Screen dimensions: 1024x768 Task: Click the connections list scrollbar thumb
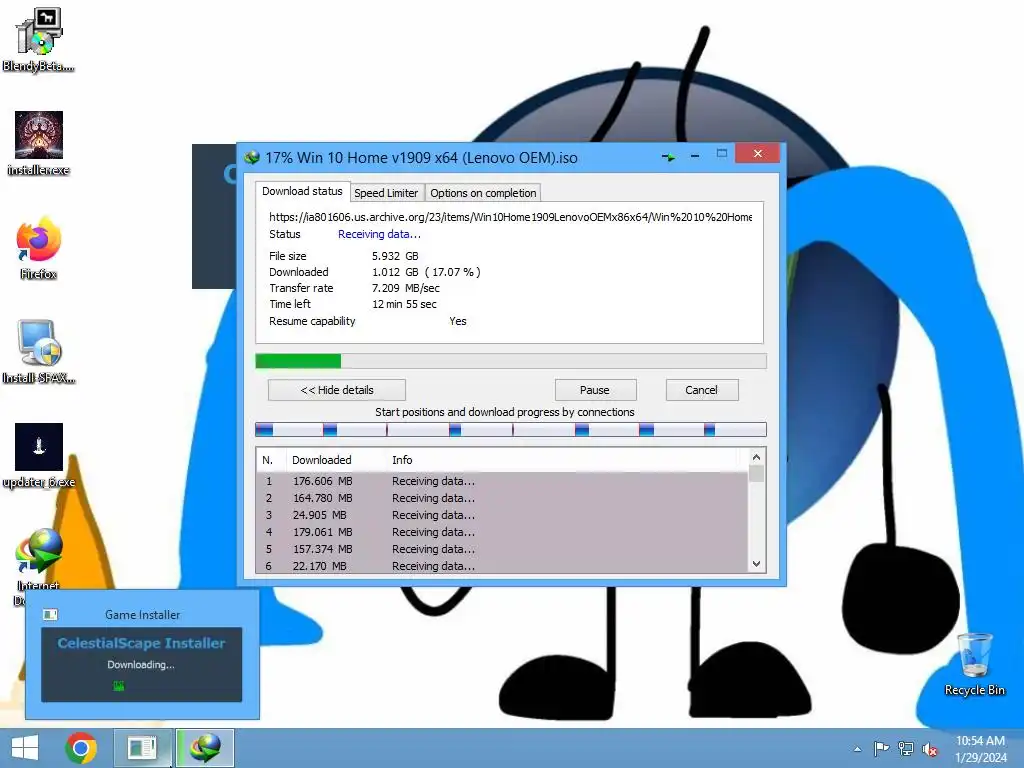tap(756, 473)
